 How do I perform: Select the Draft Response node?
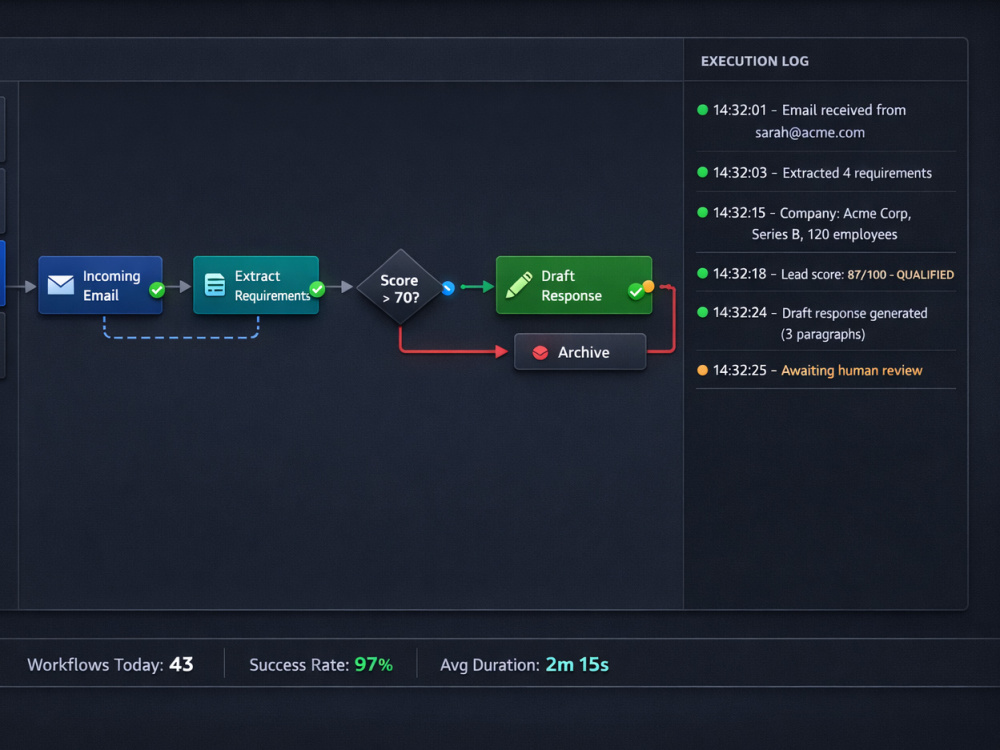pos(574,285)
